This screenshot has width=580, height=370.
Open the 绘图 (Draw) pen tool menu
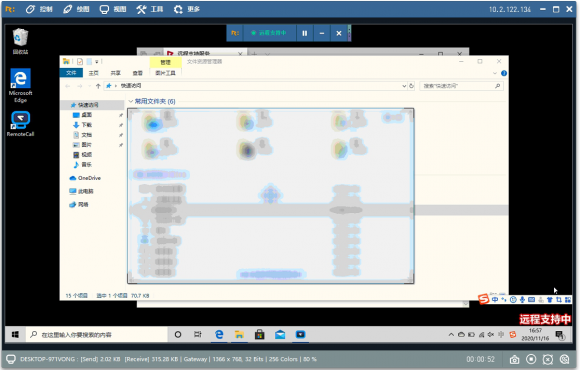tap(76, 9)
